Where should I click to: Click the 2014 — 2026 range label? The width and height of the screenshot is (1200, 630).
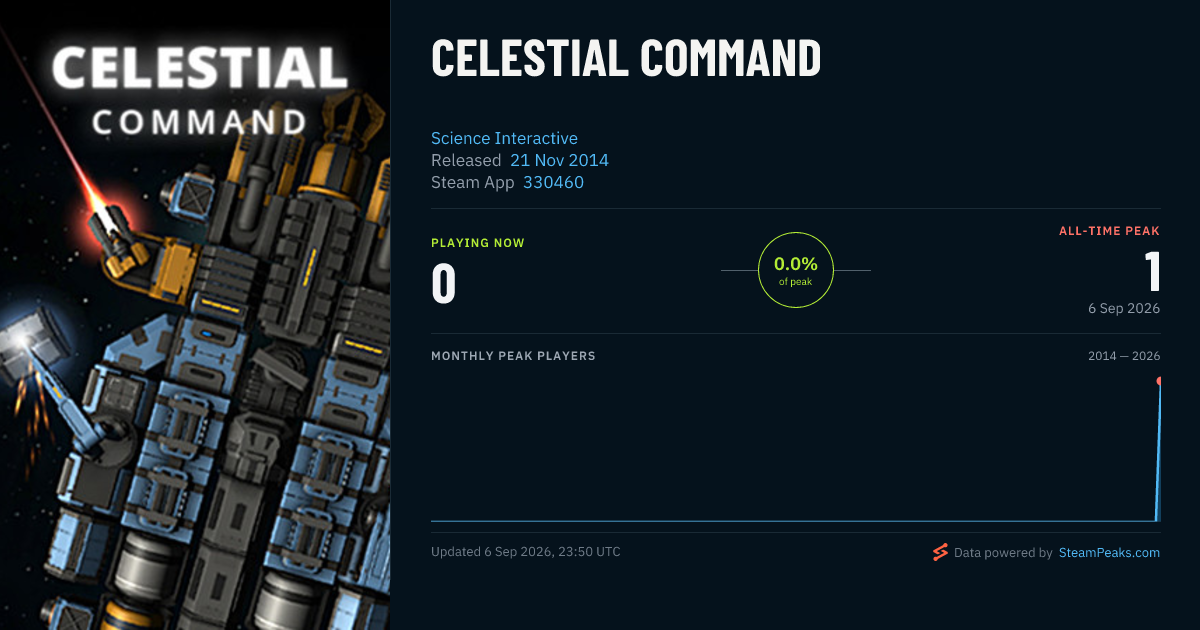tap(1124, 356)
